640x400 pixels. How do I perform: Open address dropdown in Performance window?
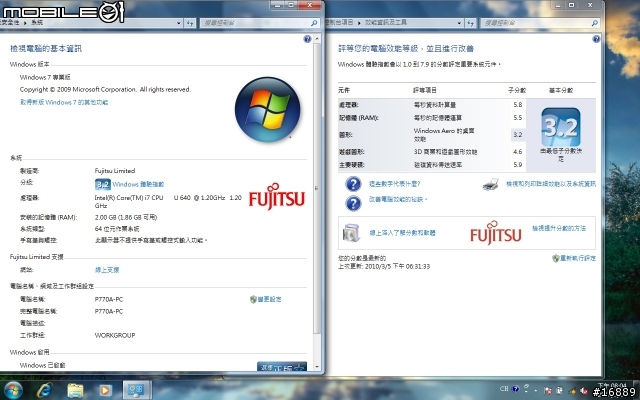pos(459,23)
